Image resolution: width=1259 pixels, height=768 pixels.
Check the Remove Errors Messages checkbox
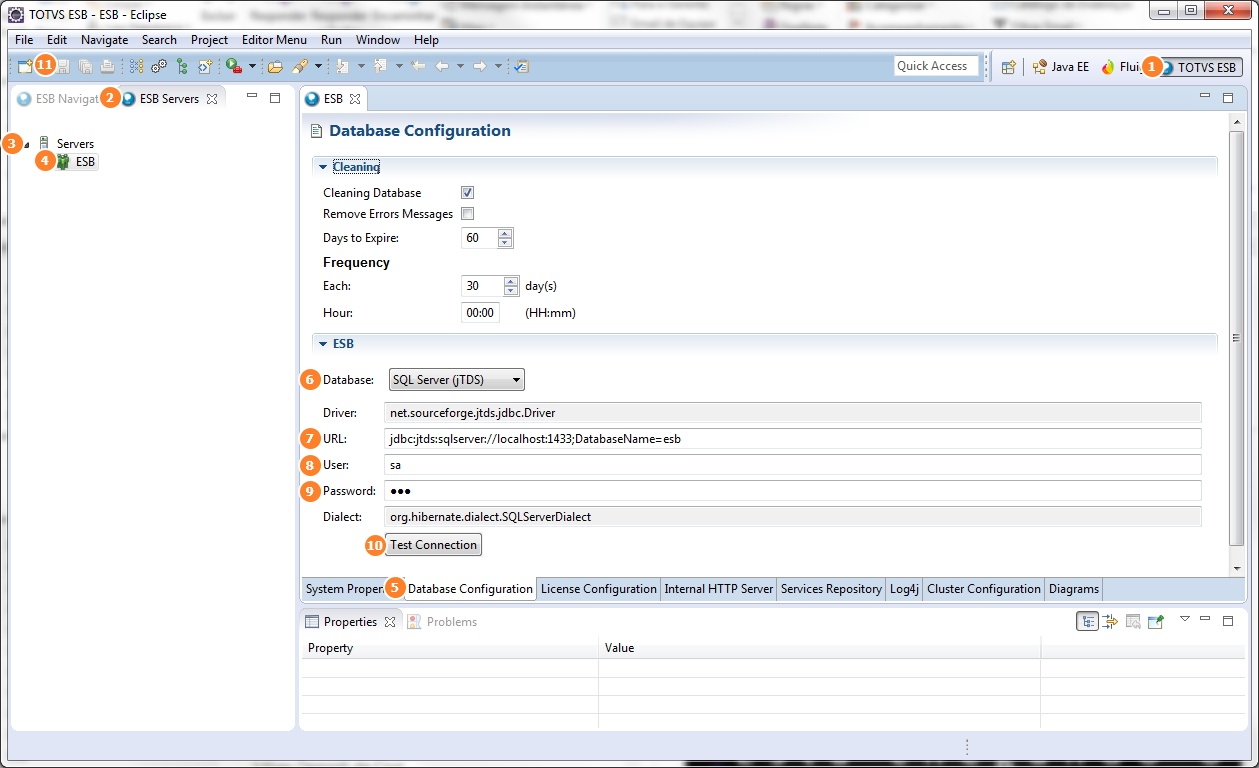point(467,214)
